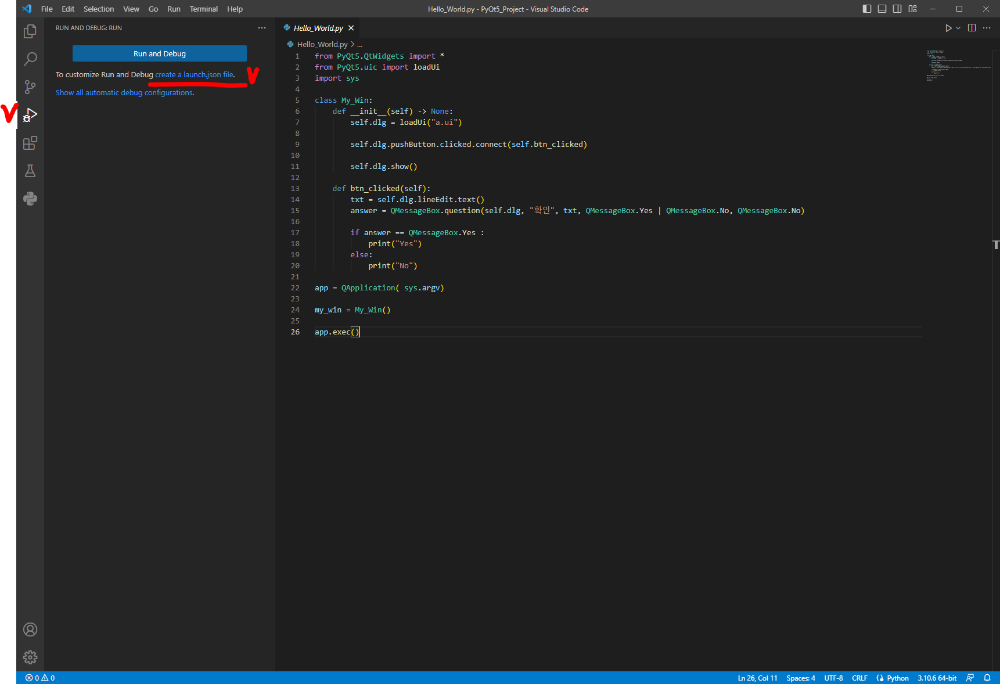1000x684 pixels.
Task: Run Python file with the play icon
Action: (x=948, y=28)
